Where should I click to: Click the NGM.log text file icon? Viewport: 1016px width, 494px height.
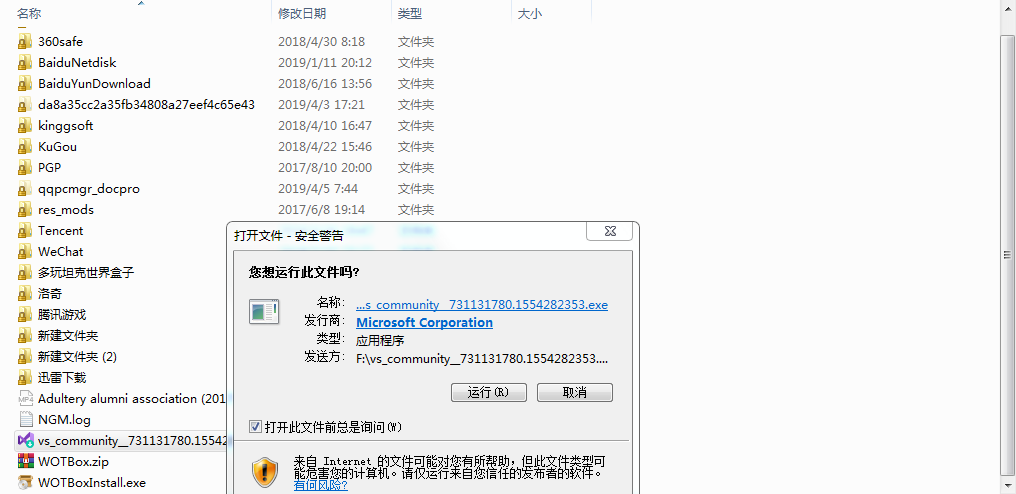(x=25, y=419)
